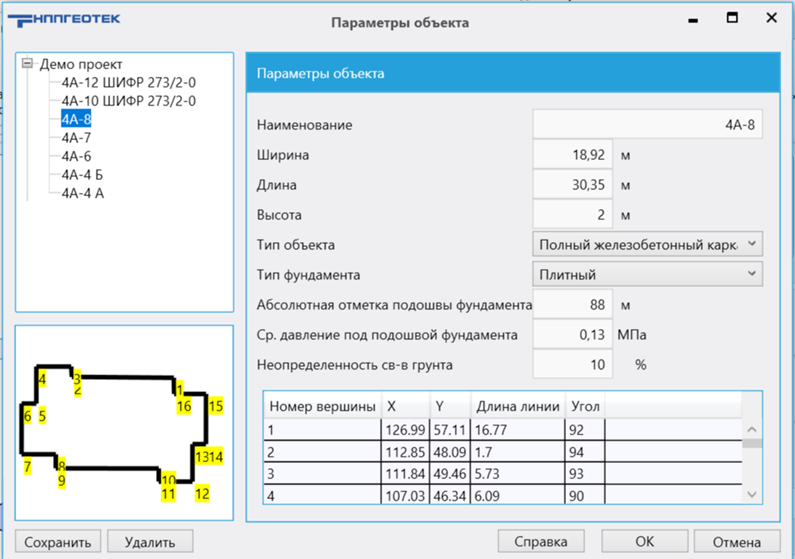Click vertex marker 12 in outline preview
Viewport: 795px width, 559px height.
[202, 493]
